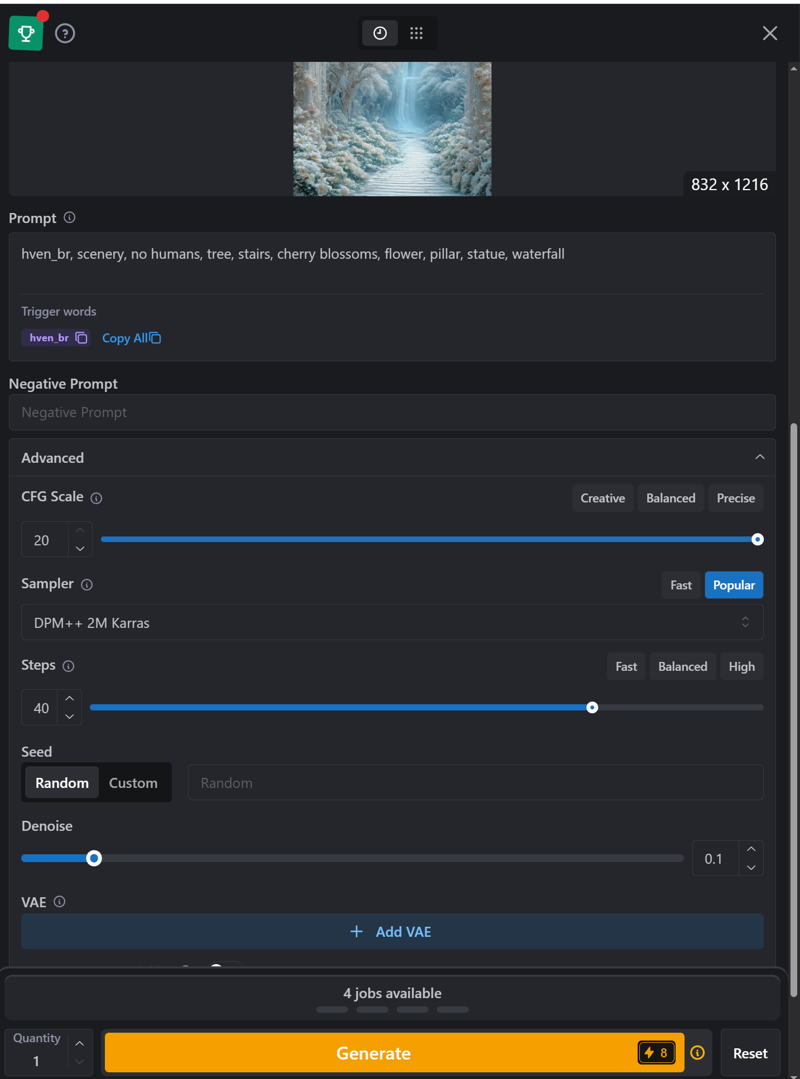This screenshot has height=1079, width=800.
Task: Choose the Popular sampler filter
Action: click(x=733, y=585)
